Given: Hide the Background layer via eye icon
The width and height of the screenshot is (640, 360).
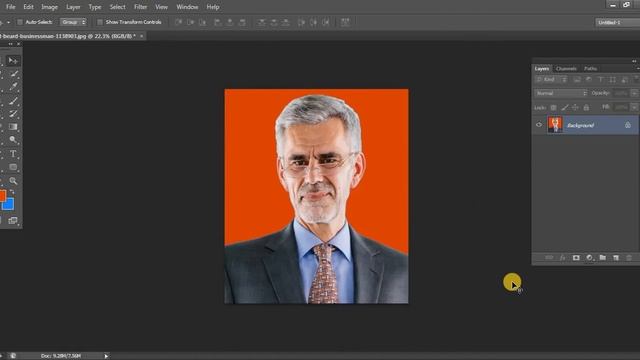Looking at the screenshot, I should tap(539, 125).
